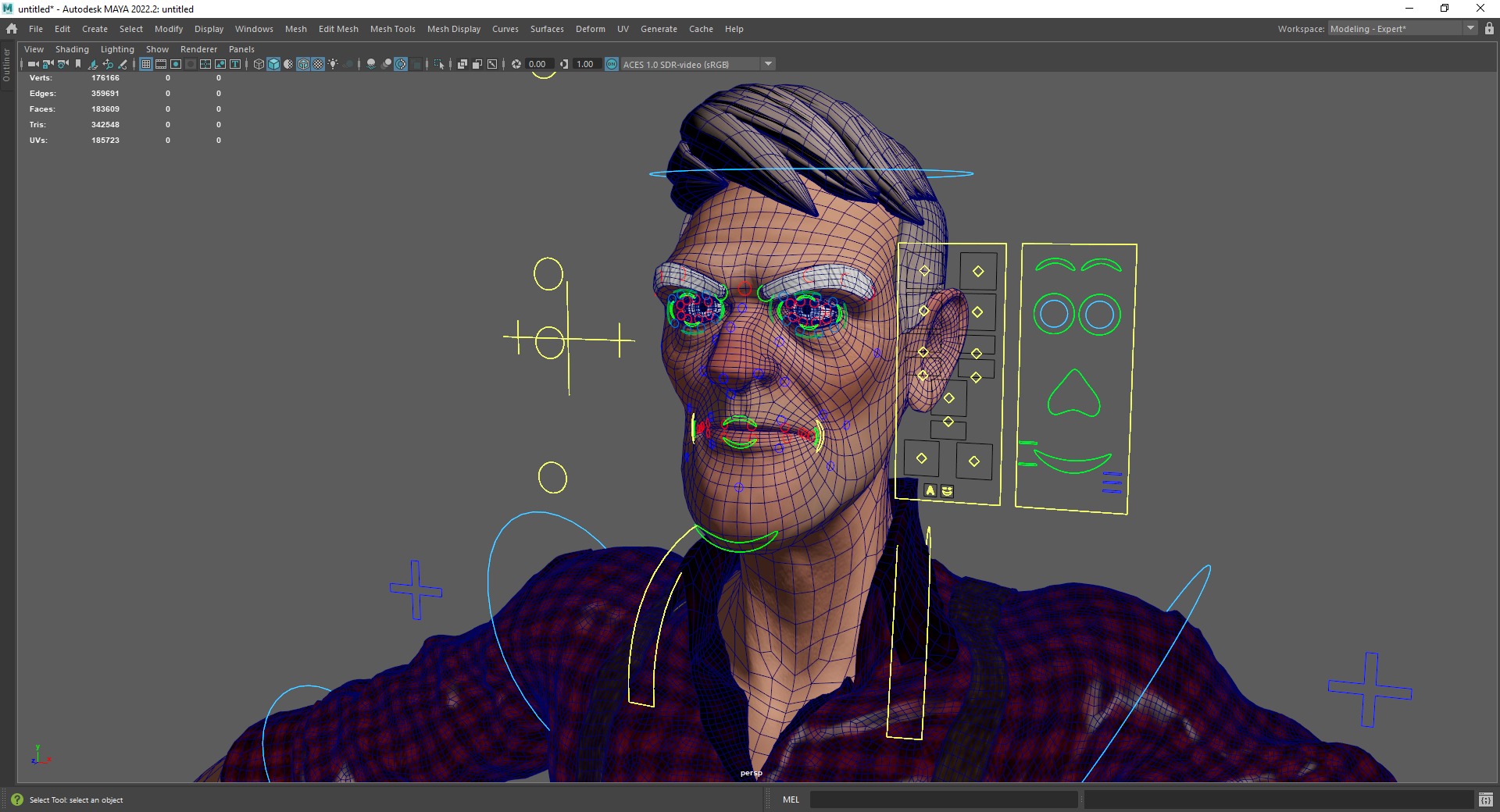The width and height of the screenshot is (1500, 812).
Task: Toggle the ON view transform button
Action: pos(612,64)
